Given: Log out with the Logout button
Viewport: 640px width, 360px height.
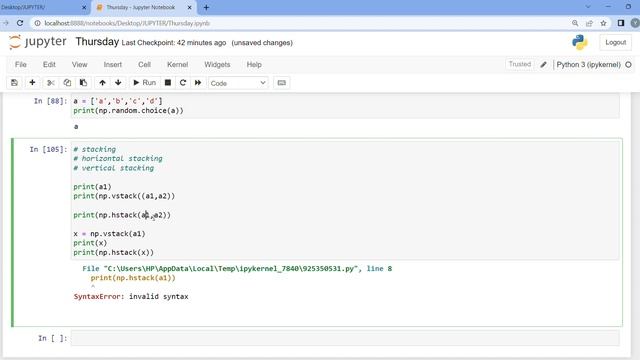Looking at the screenshot, I should click(x=616, y=42).
